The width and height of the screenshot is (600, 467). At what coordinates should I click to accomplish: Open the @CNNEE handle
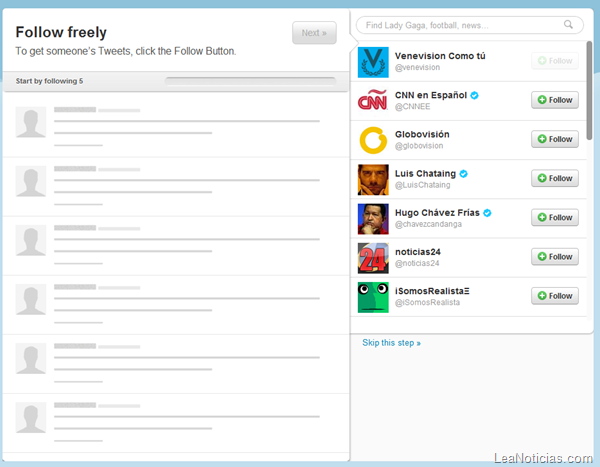click(x=412, y=107)
